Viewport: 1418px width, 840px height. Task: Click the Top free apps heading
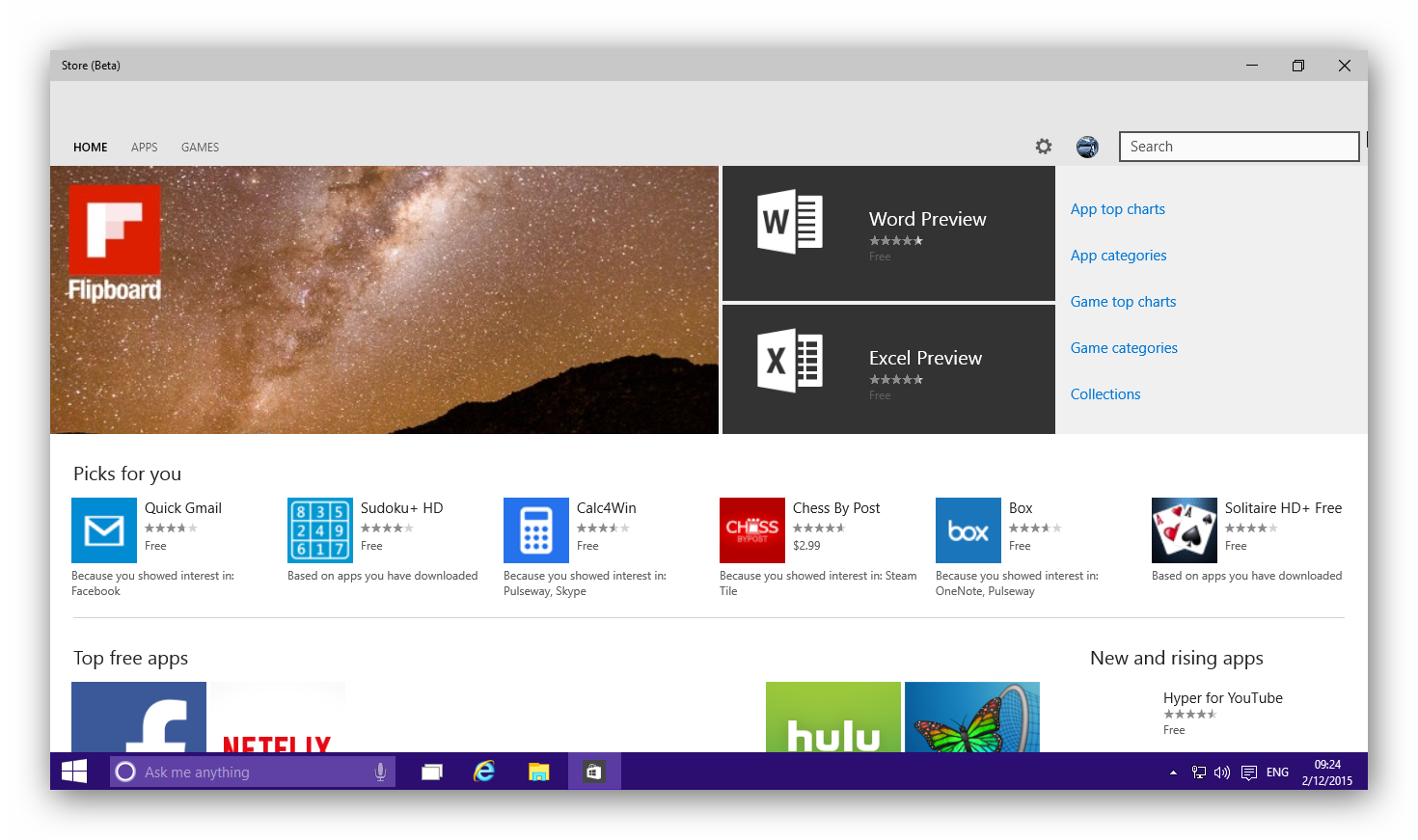point(131,658)
